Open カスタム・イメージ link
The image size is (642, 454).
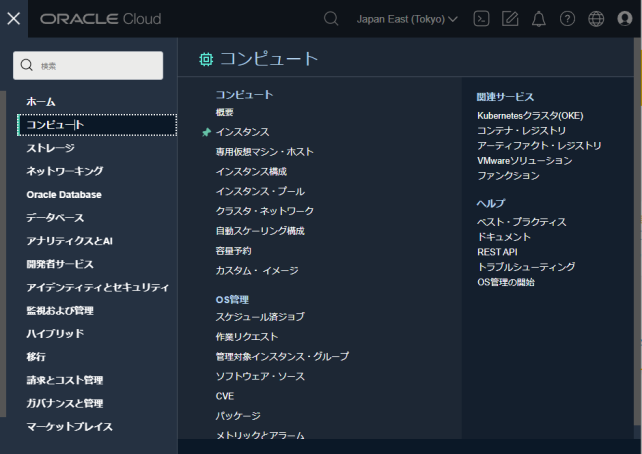tap(257, 271)
